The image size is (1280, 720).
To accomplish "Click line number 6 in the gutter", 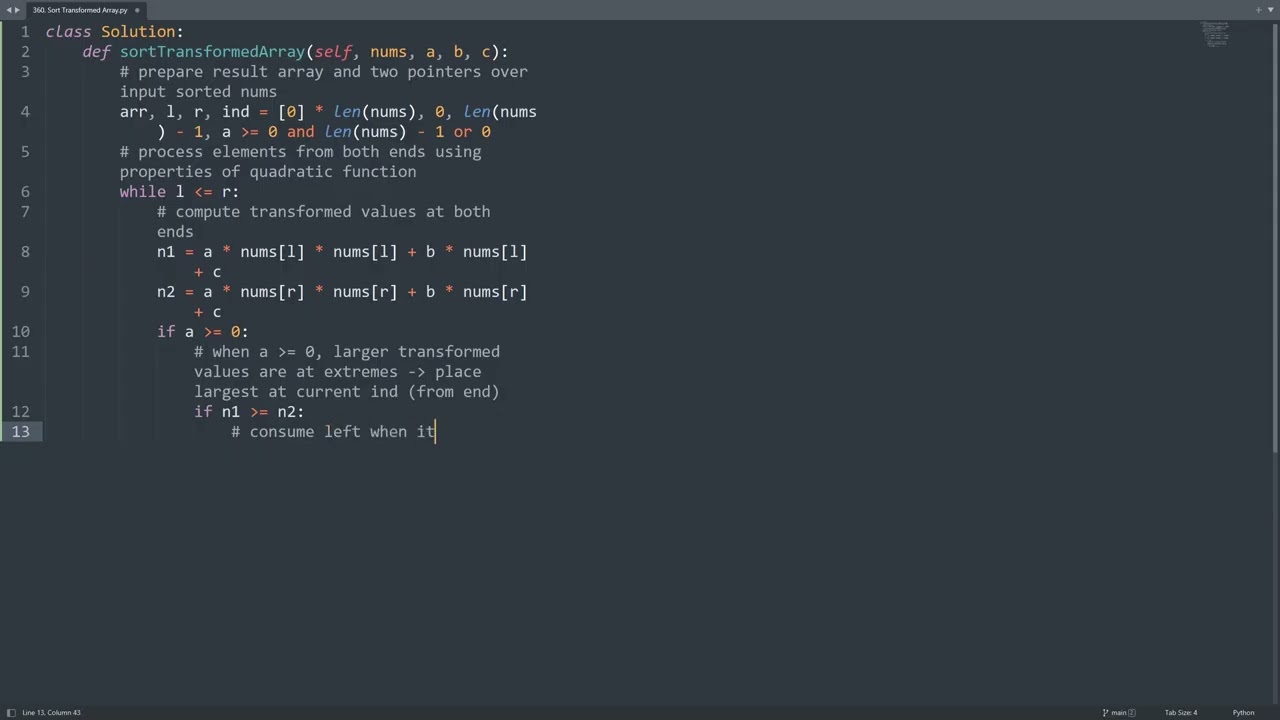I will coord(25,191).
